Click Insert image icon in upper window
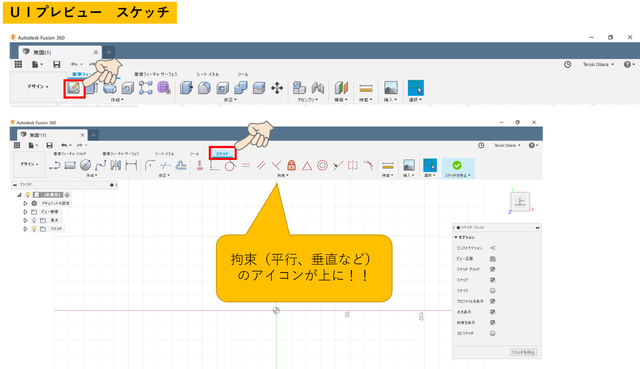The height and width of the screenshot is (369, 640). tap(391, 87)
